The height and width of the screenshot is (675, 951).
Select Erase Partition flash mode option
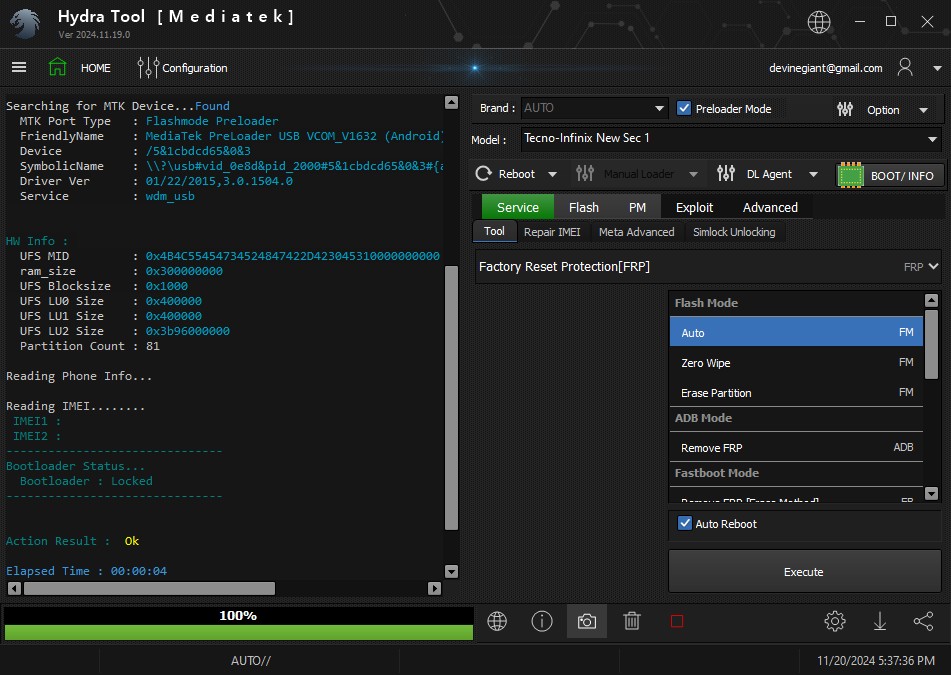[x=796, y=393]
